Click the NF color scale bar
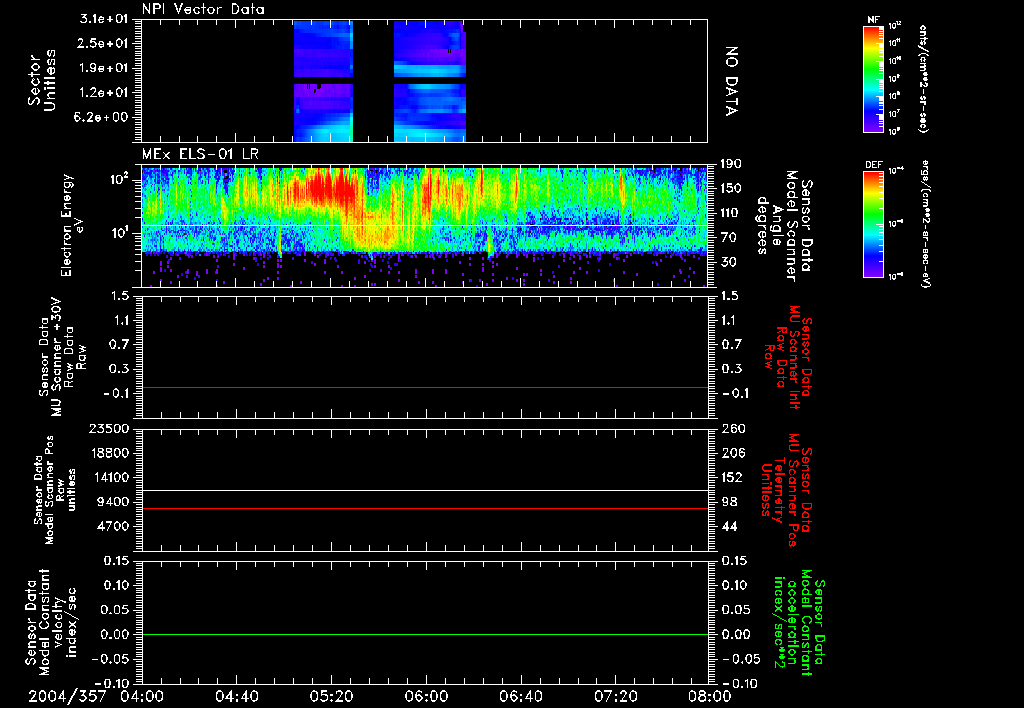1024x708 pixels. coord(872,79)
